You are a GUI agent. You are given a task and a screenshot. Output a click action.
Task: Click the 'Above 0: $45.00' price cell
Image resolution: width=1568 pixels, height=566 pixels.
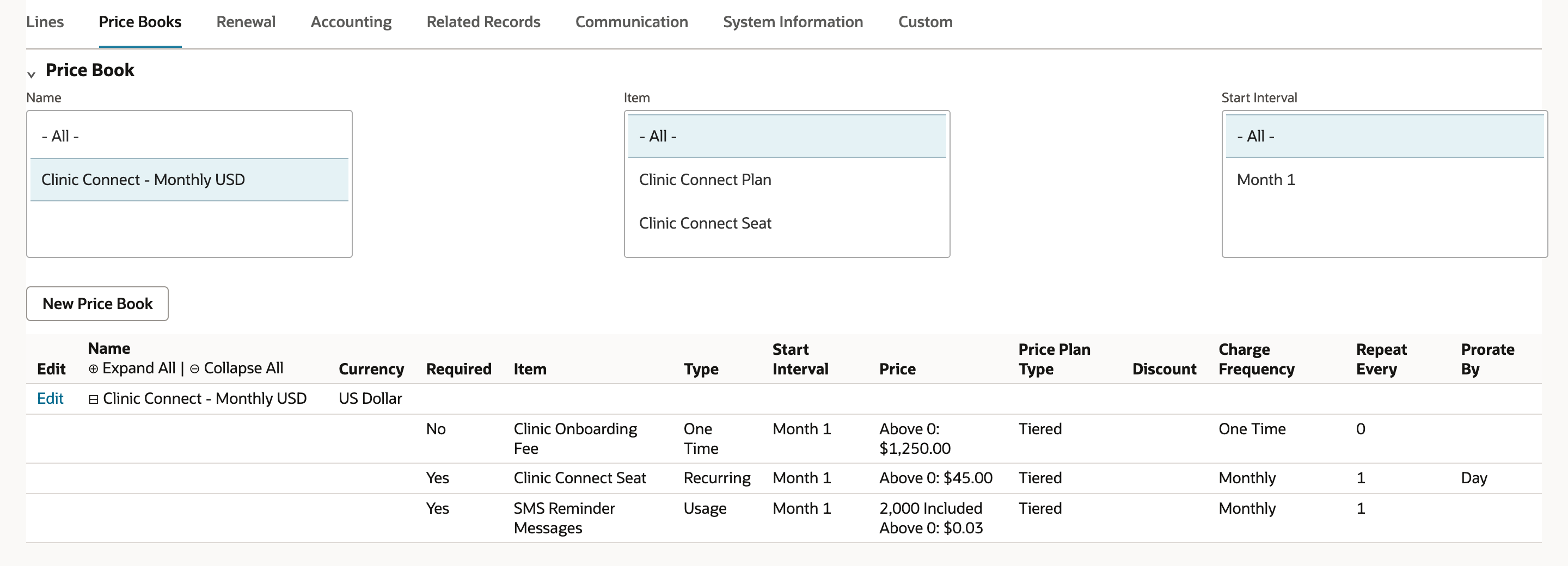point(935,478)
